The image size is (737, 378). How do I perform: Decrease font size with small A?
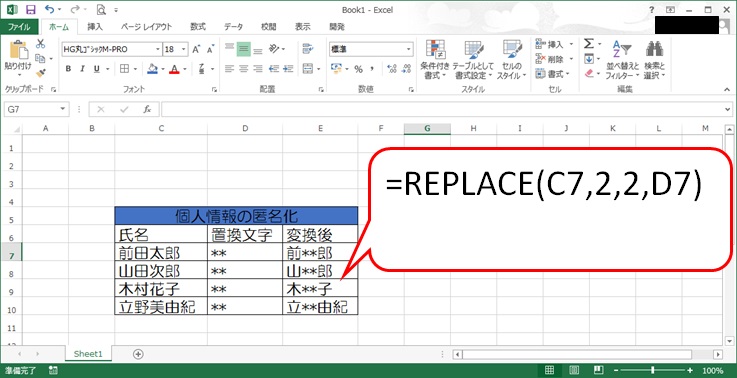coord(210,49)
